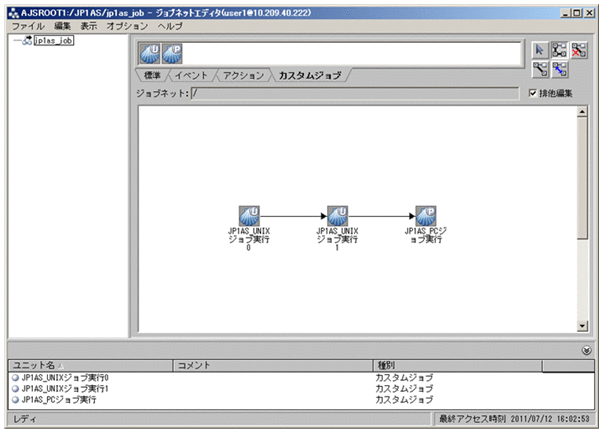Open the ファイル menu
This screenshot has height=433, width=603.
pyautogui.click(x=28, y=26)
